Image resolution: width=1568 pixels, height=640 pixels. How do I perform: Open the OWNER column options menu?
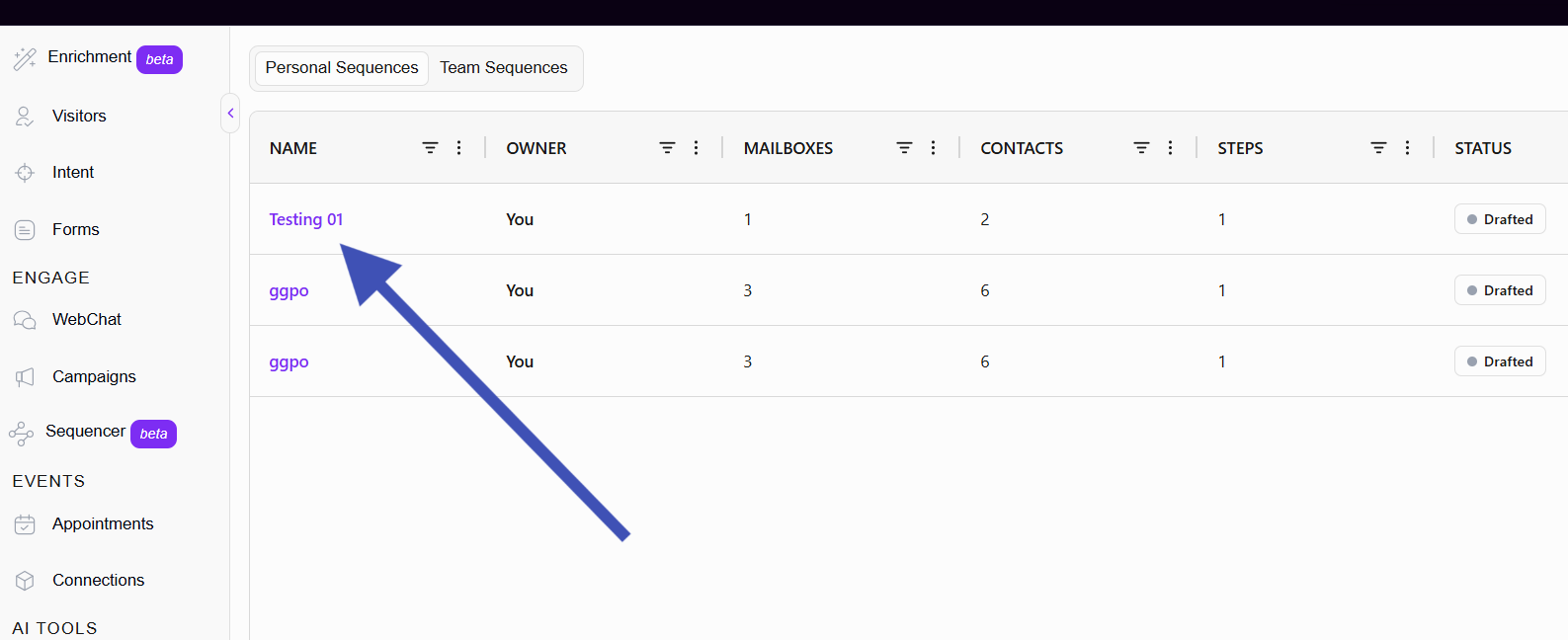697,148
